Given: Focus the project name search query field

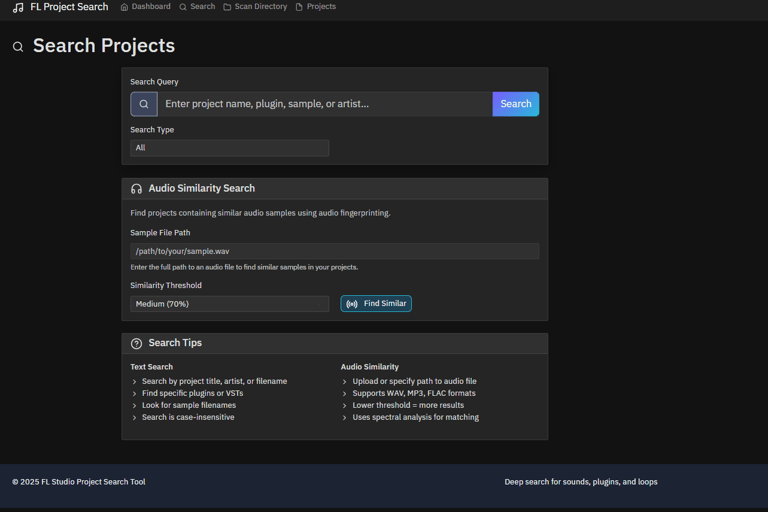Looking at the screenshot, I should [x=325, y=104].
